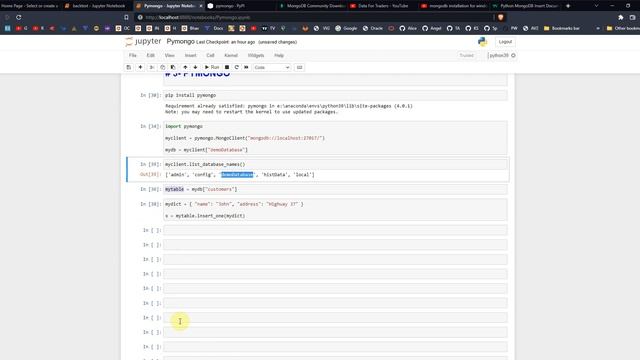Open the File menu
Screen dimensions: 640x360
click(133, 56)
